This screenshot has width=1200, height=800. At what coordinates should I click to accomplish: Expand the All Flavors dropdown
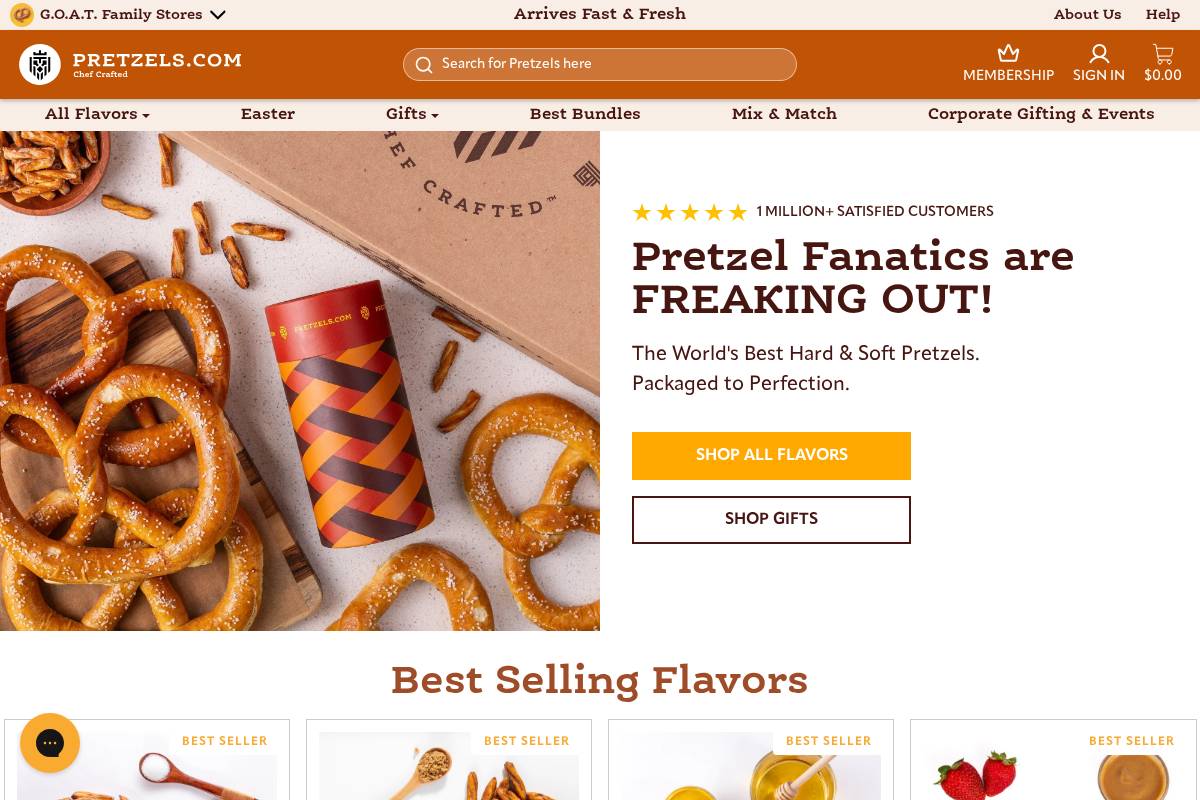click(96, 114)
